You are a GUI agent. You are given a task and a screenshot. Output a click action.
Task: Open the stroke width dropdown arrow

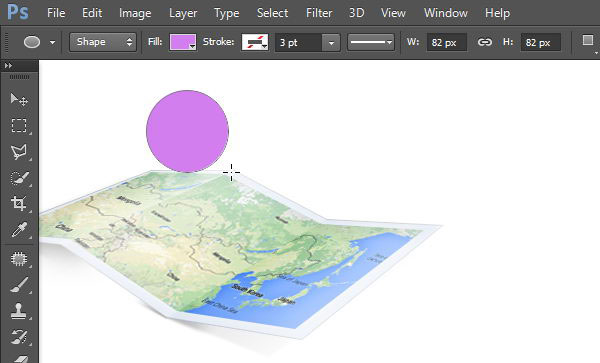point(331,42)
